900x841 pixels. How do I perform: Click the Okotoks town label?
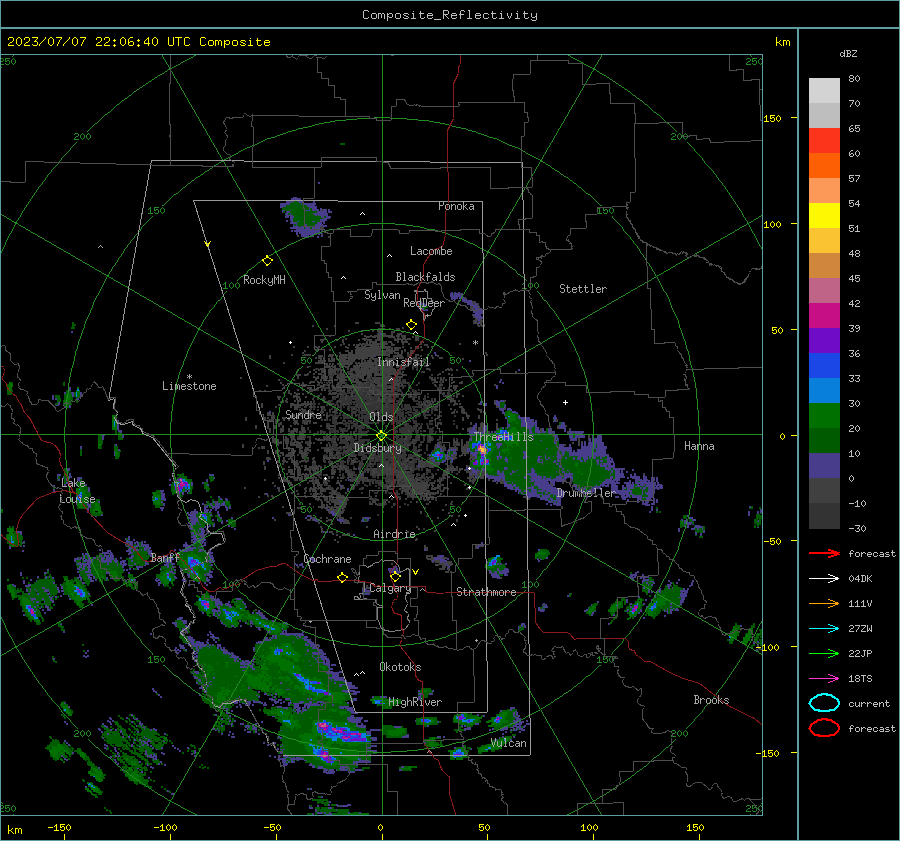[x=400, y=666]
